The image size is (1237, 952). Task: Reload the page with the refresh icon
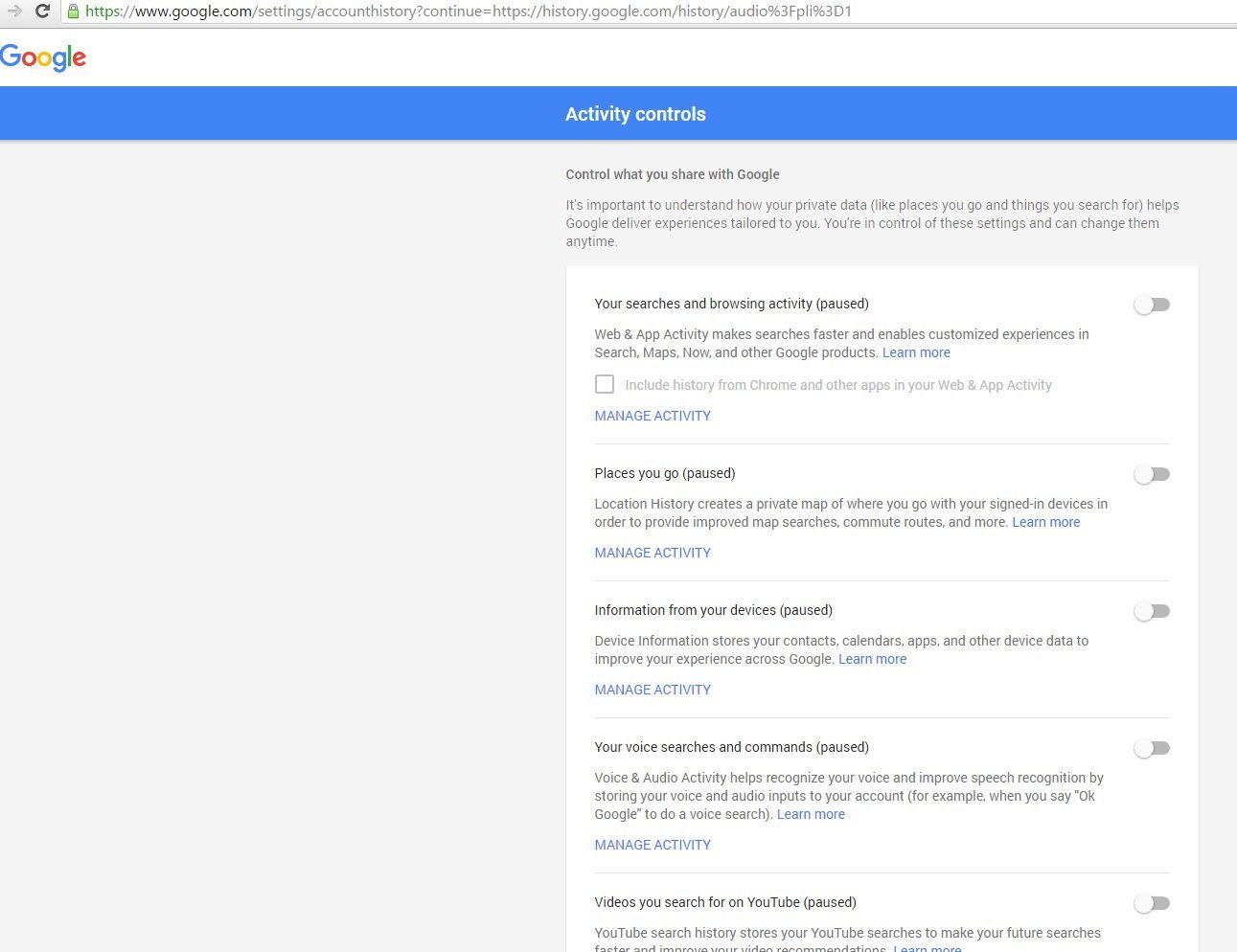[42, 11]
